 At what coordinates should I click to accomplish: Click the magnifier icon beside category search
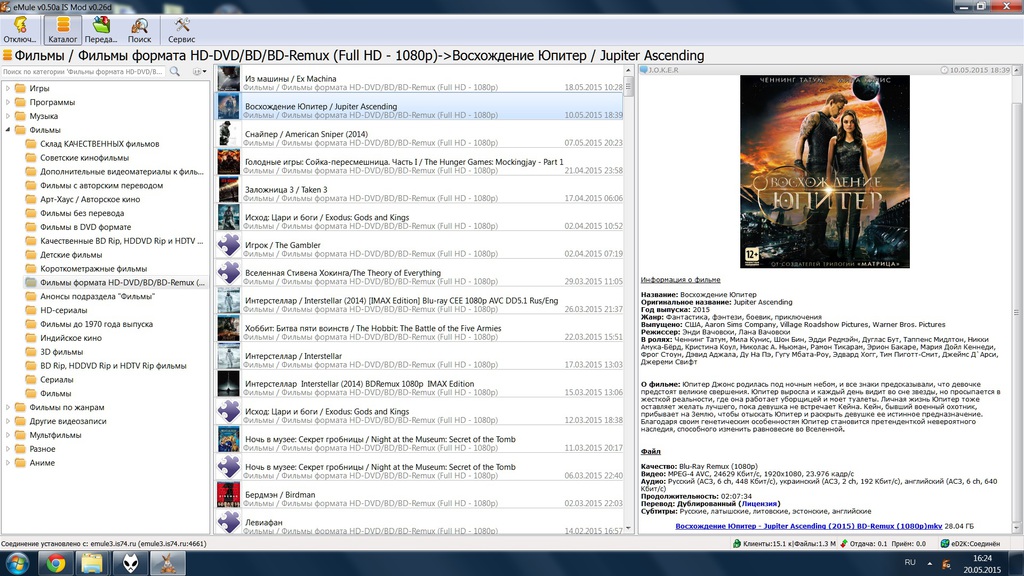(175, 71)
